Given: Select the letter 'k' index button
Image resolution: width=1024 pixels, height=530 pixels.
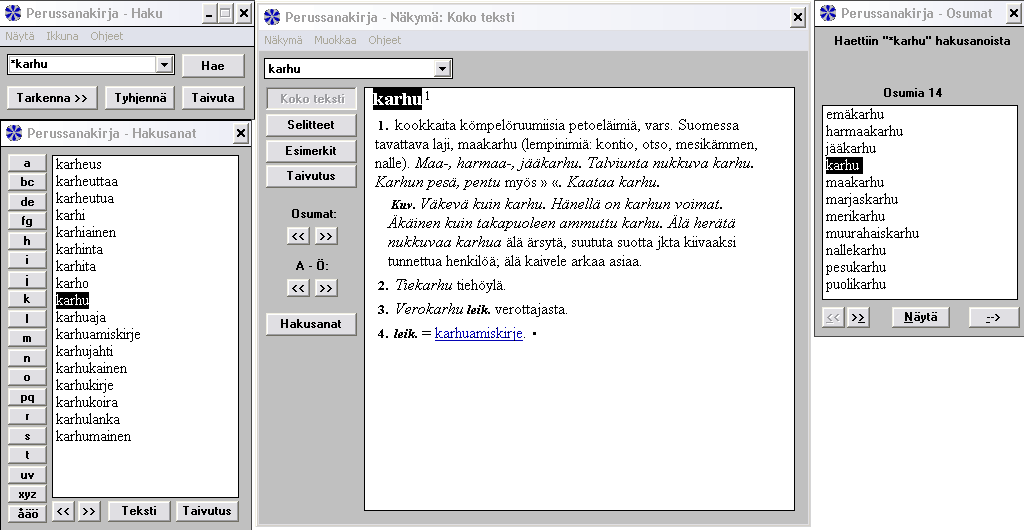Looking at the screenshot, I should click(27, 299).
